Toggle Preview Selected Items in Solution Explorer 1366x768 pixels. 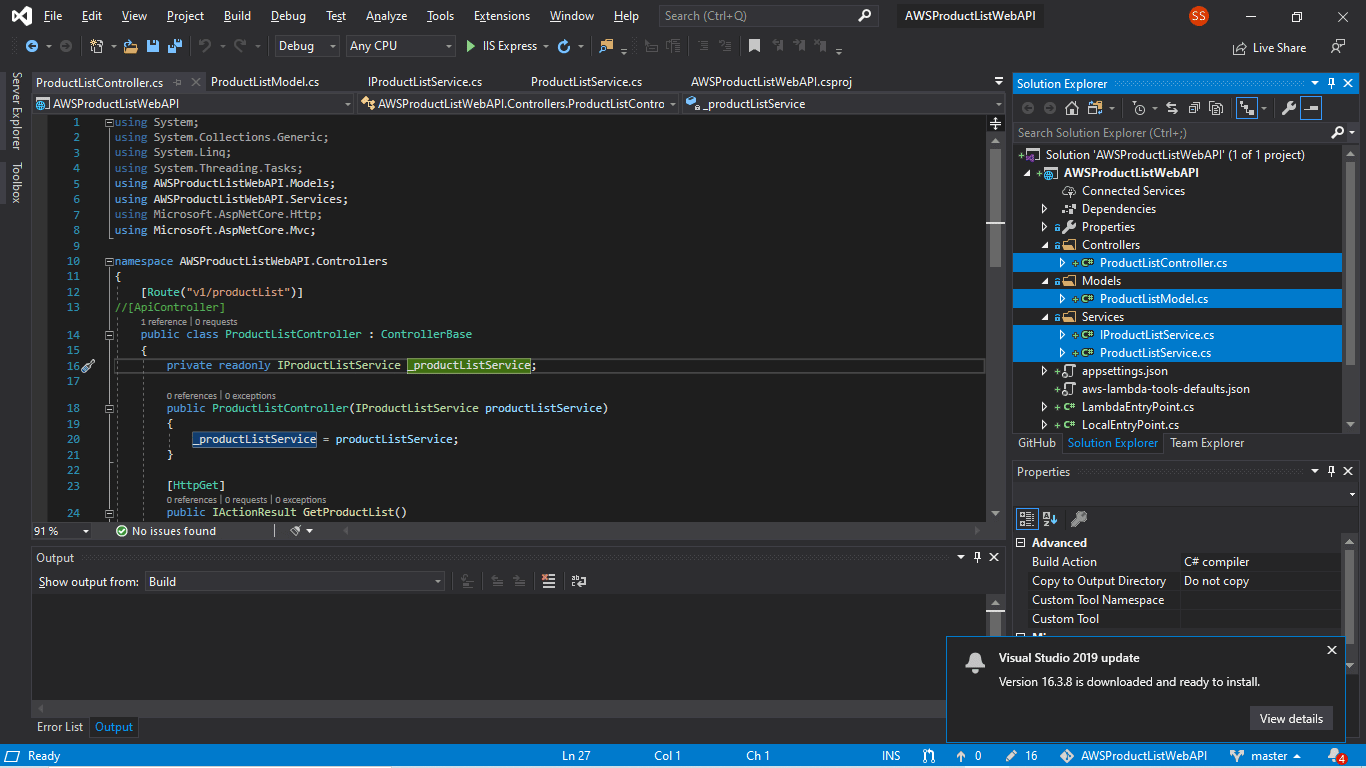1310,107
